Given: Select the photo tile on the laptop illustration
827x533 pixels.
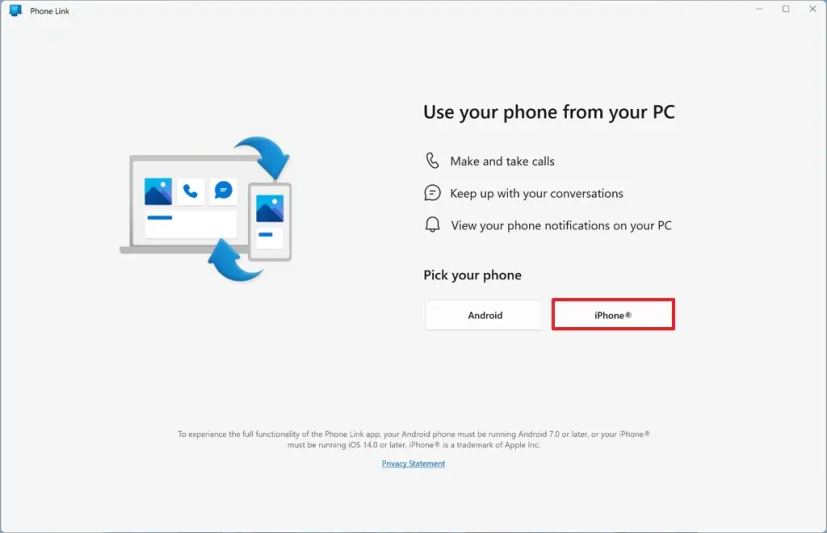Looking at the screenshot, I should point(158,191).
